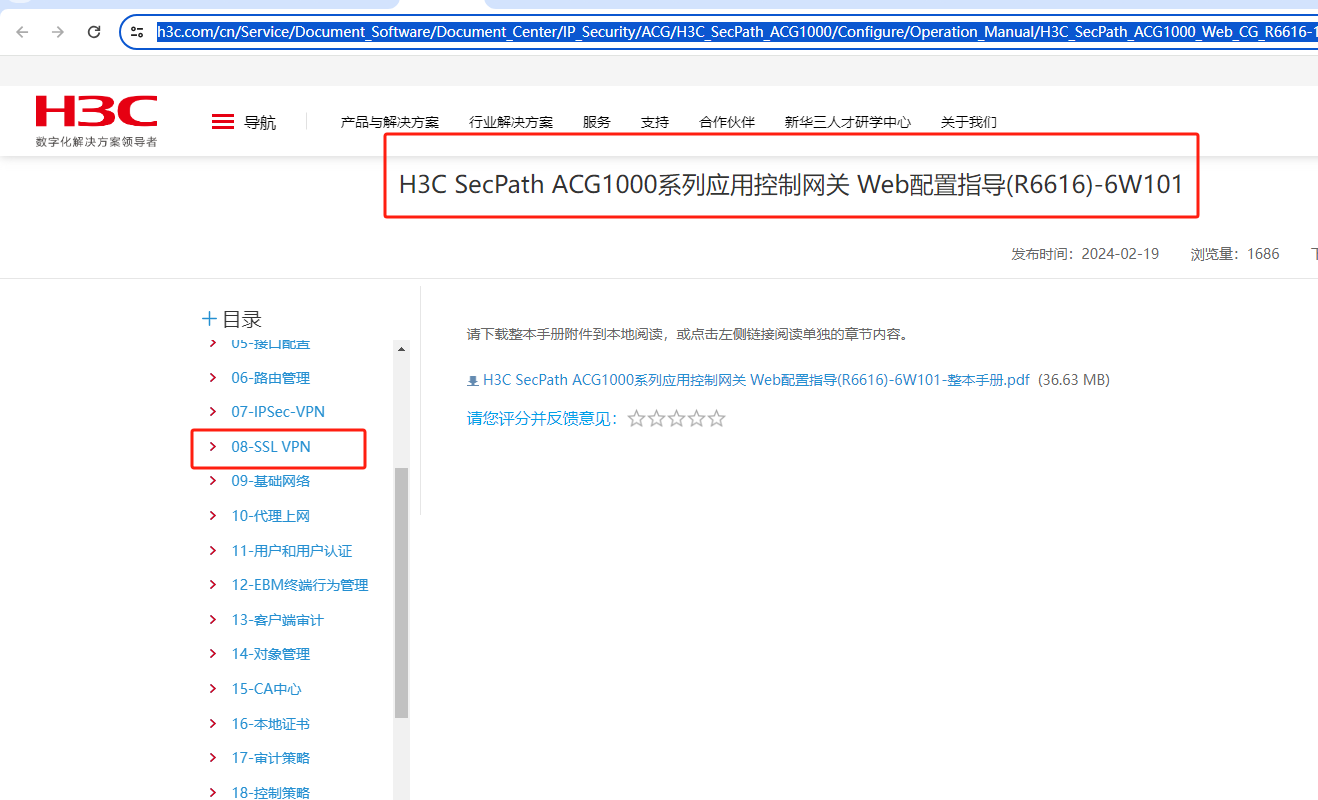Open the 关于我们 menu item
Viewport: 1318px width, 800px height.
[x=969, y=122]
